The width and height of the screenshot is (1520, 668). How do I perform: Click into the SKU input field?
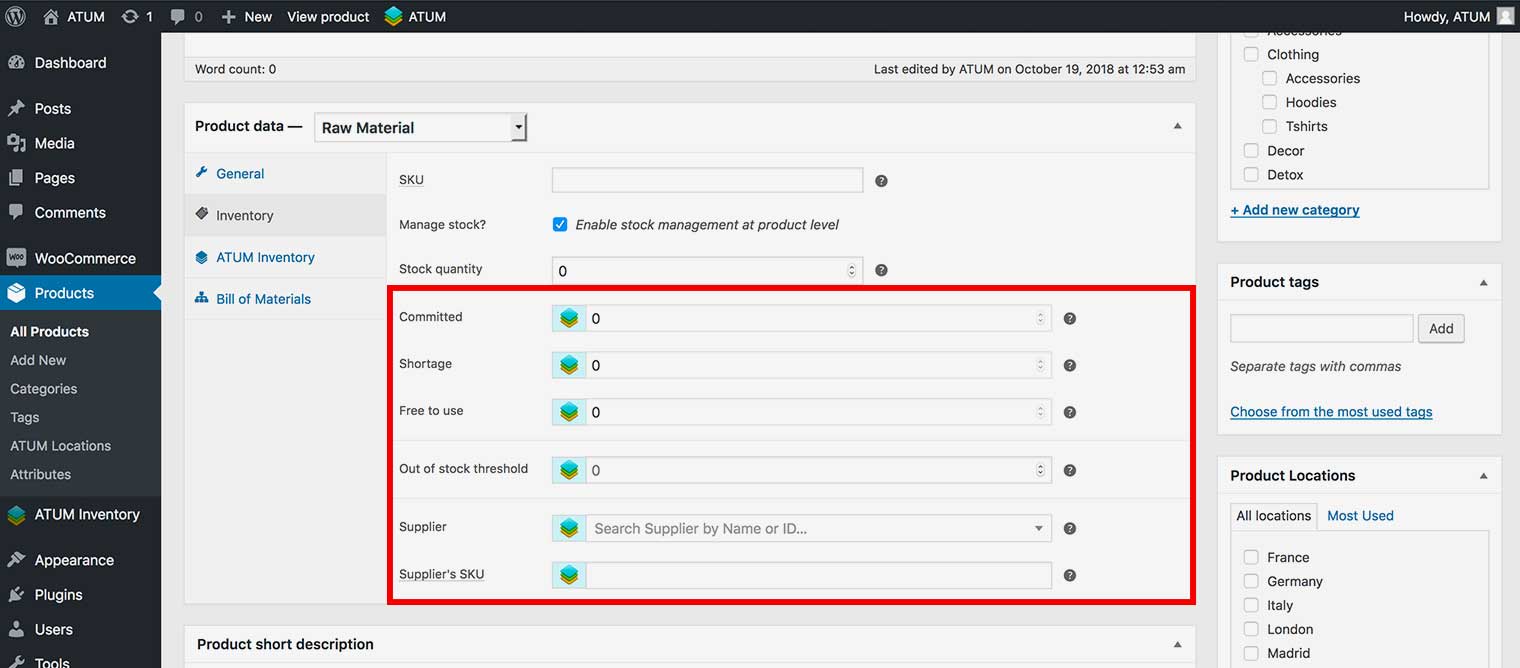click(707, 181)
